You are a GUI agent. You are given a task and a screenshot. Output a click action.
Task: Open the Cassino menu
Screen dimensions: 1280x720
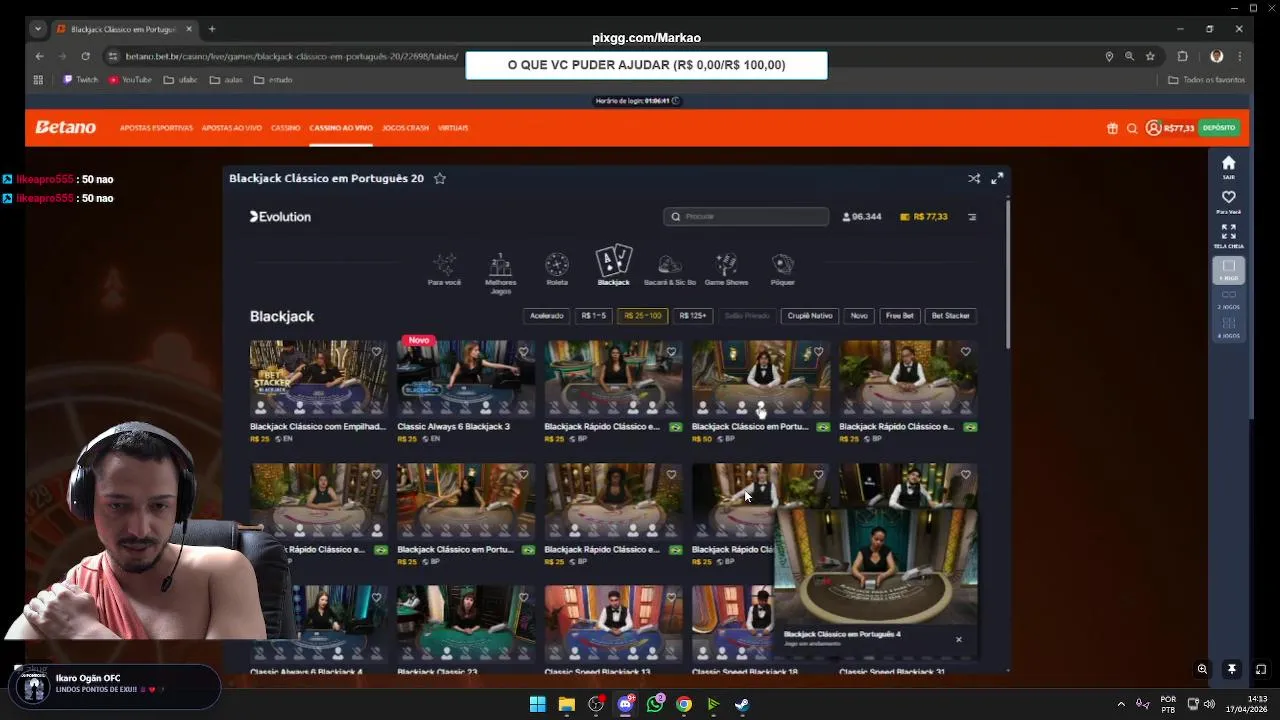(285, 128)
